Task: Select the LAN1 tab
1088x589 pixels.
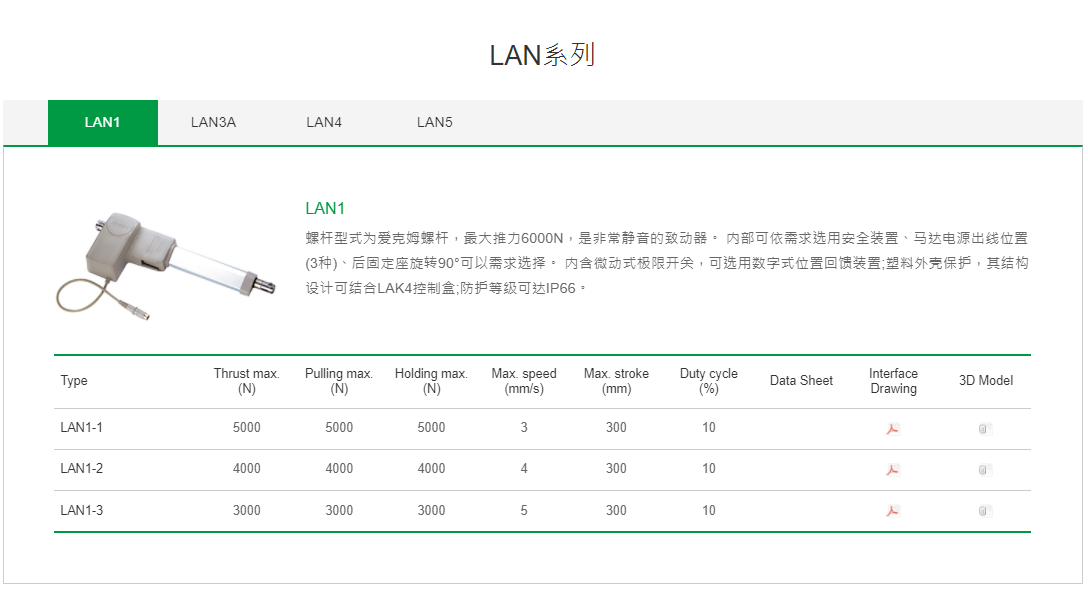Action: pos(103,123)
